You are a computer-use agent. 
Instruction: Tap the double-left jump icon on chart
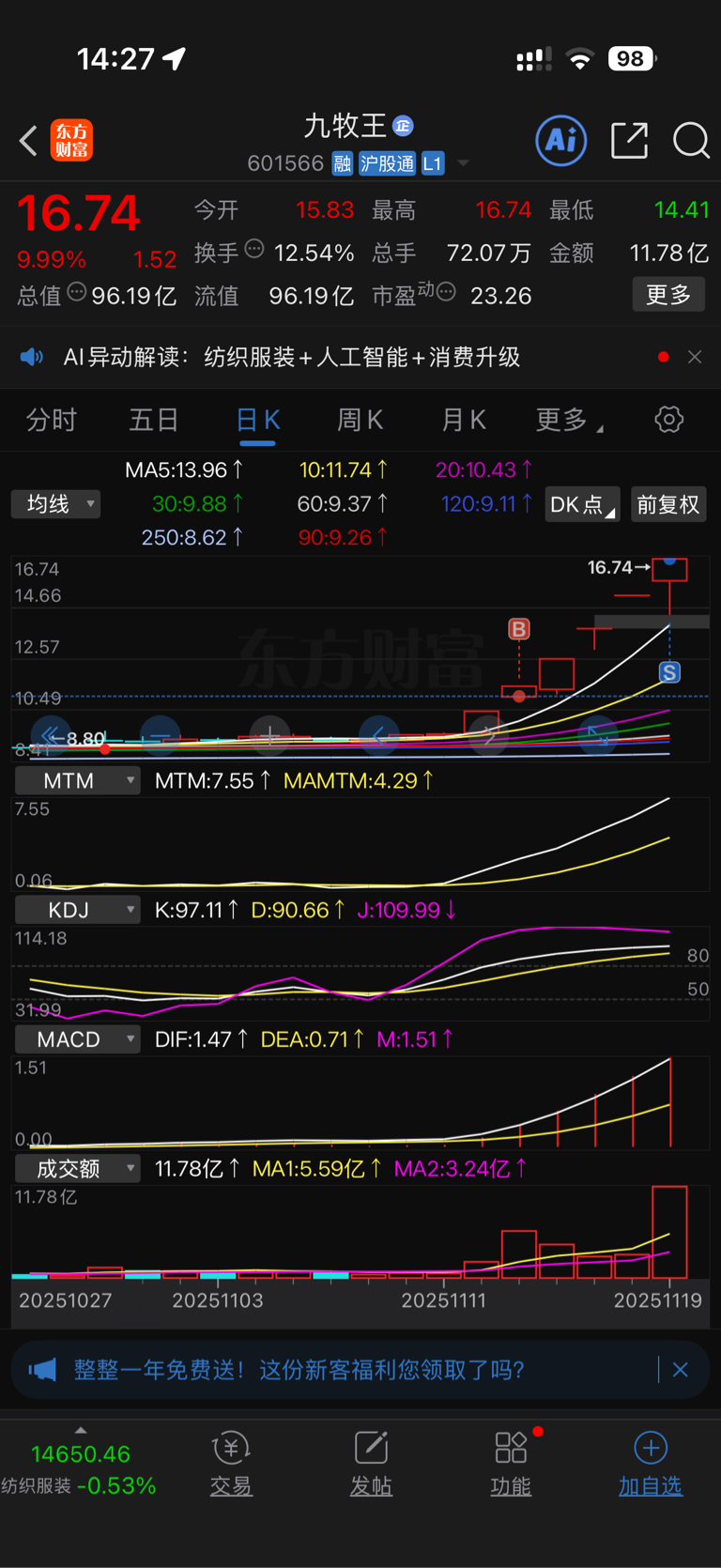pyautogui.click(x=51, y=735)
